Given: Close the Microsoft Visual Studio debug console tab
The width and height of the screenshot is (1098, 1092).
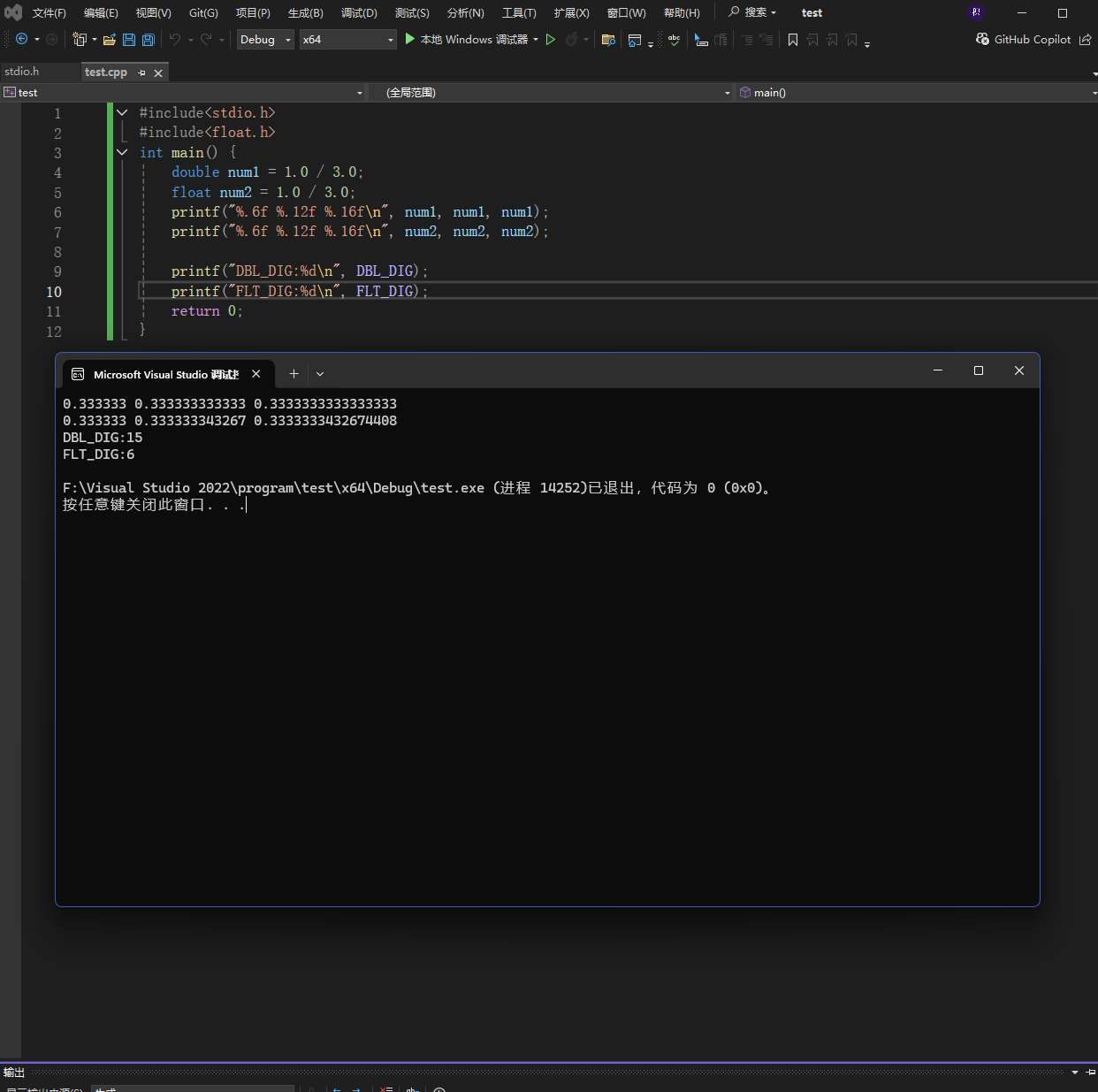Looking at the screenshot, I should coord(255,374).
